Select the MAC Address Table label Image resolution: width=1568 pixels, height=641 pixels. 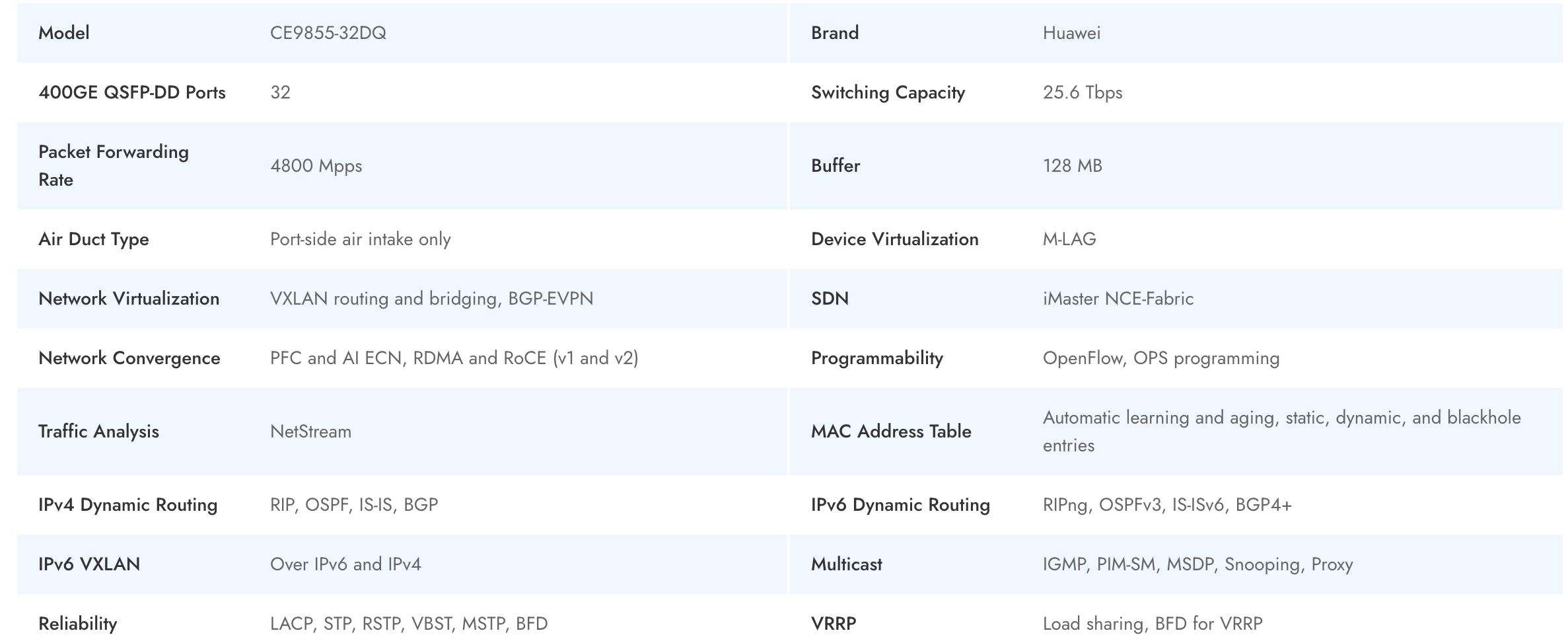pos(890,432)
